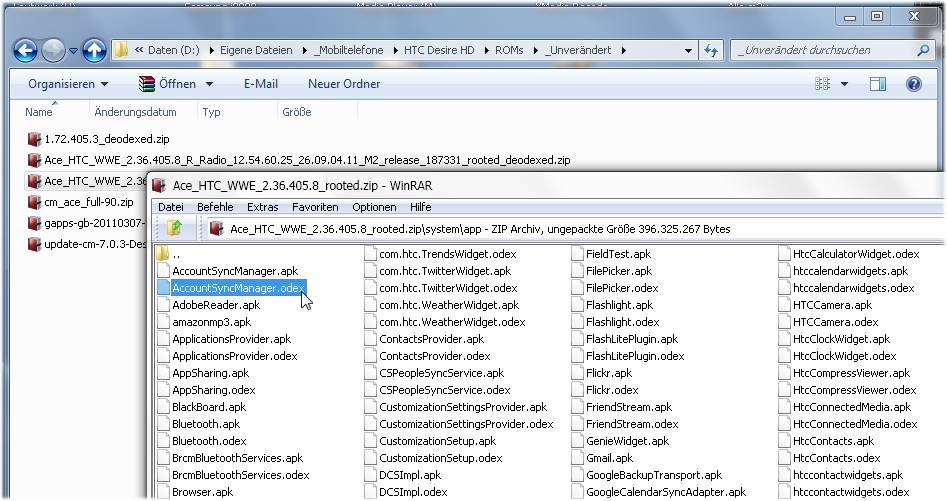Image resolution: width=947 pixels, height=501 pixels.
Task: Open the address bar history dropdown
Action: [x=688, y=51]
